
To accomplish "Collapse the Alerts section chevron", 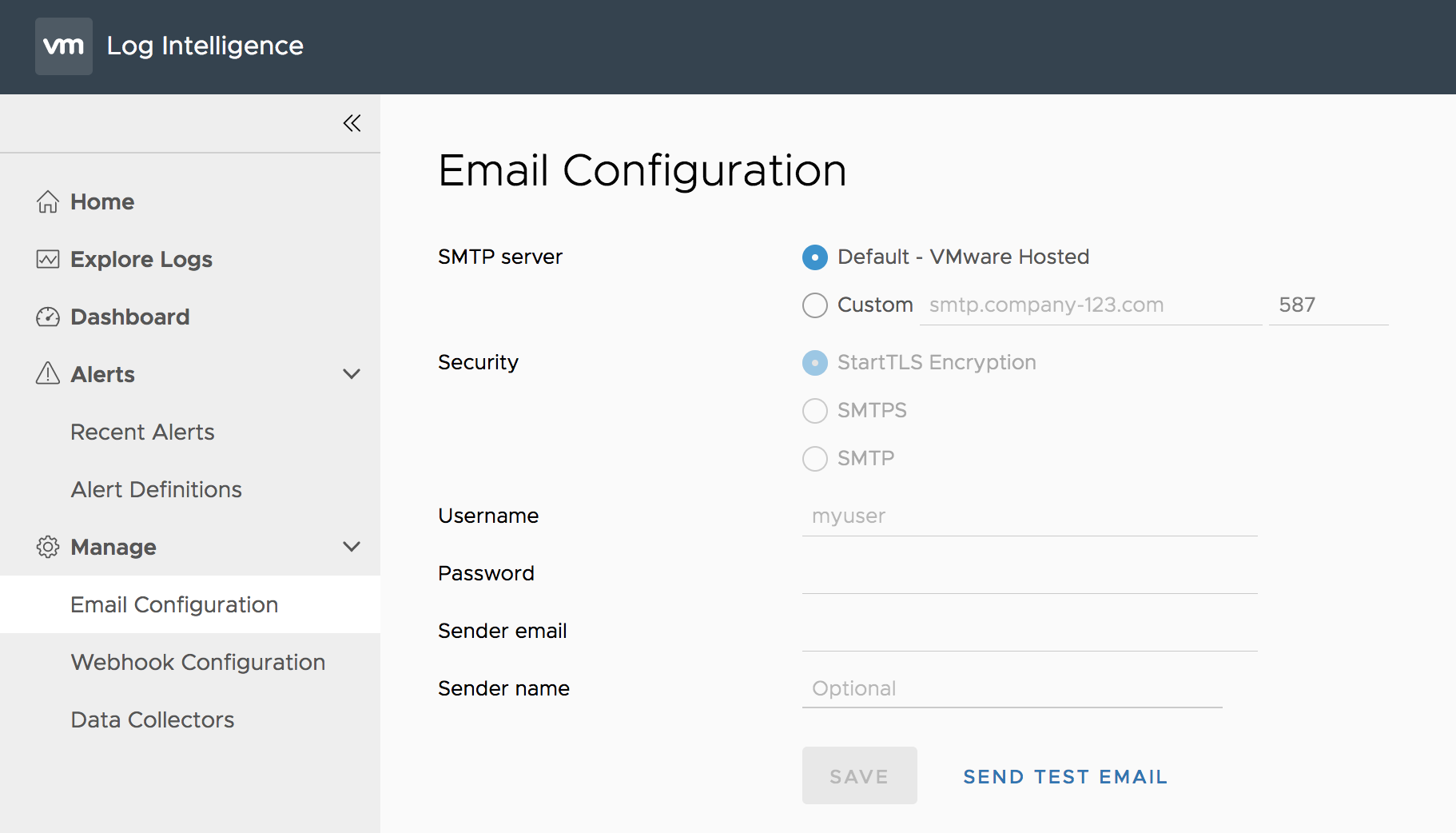I will click(x=352, y=374).
